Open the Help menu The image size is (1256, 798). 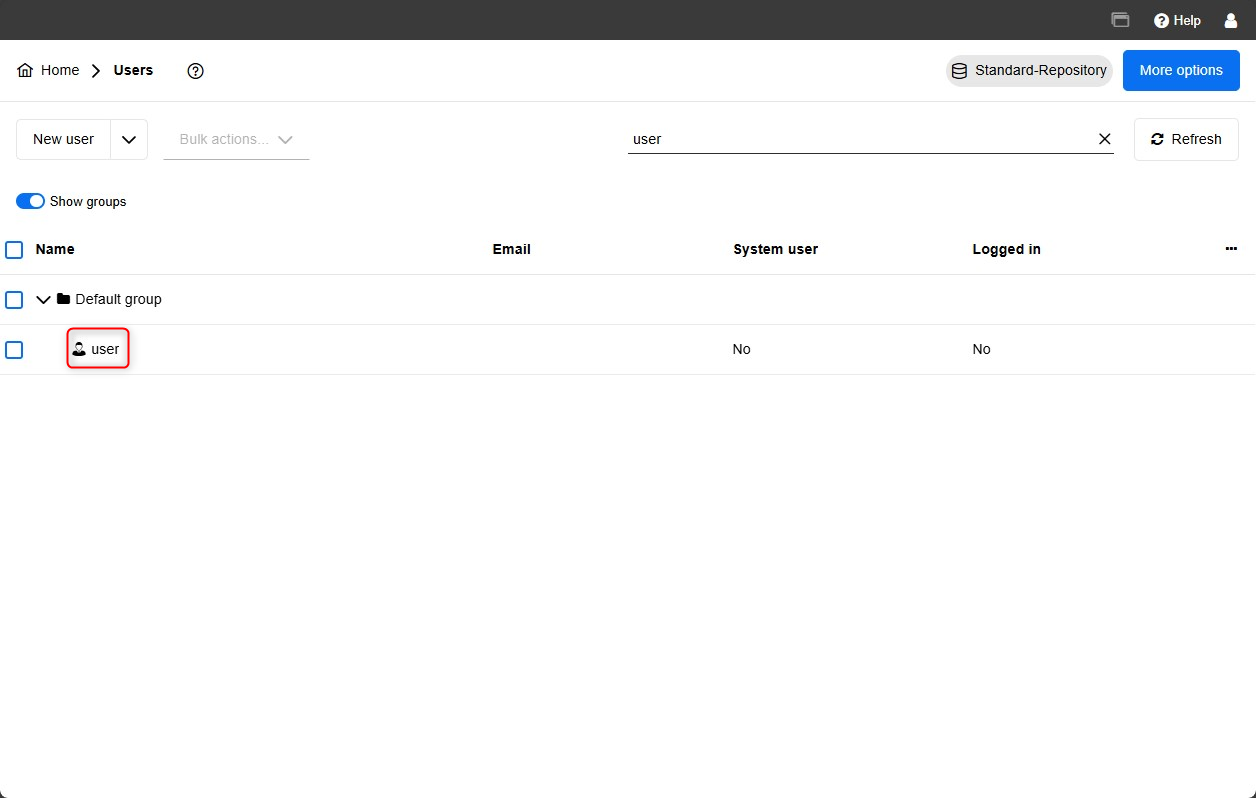[1177, 20]
